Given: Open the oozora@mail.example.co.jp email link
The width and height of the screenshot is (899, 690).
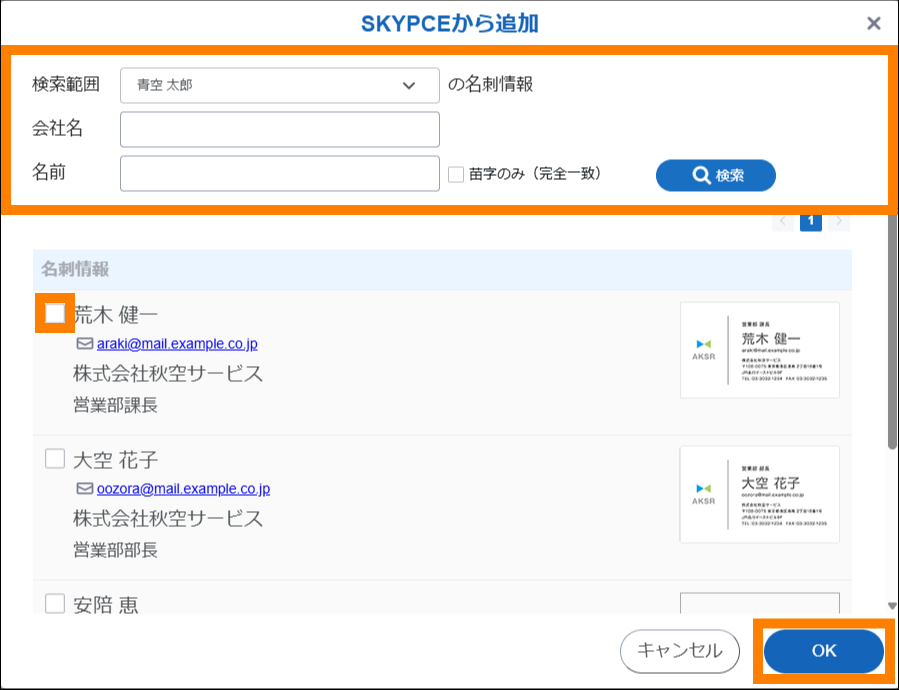Looking at the screenshot, I should point(183,489).
